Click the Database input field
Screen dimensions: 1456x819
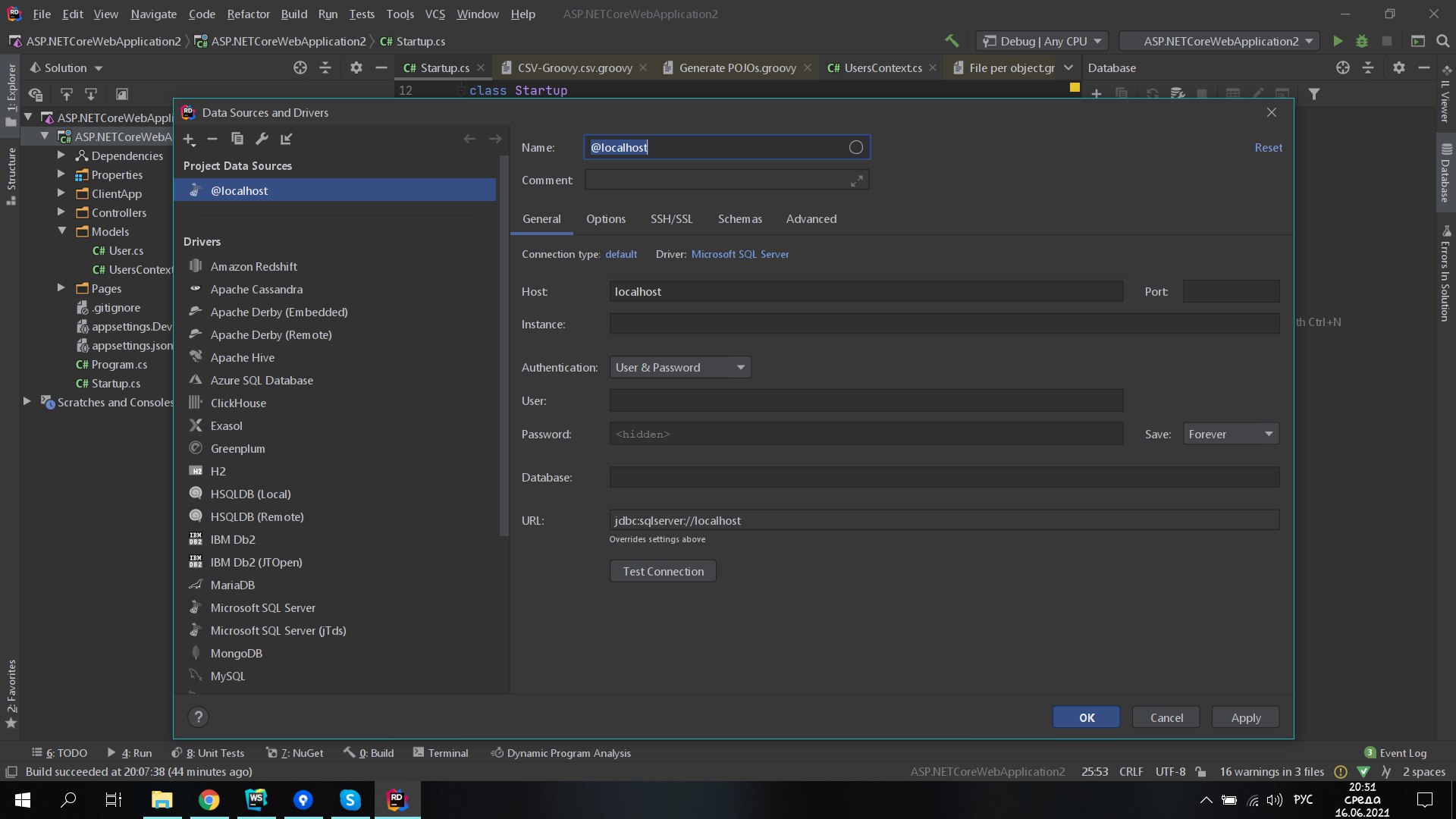click(x=944, y=477)
